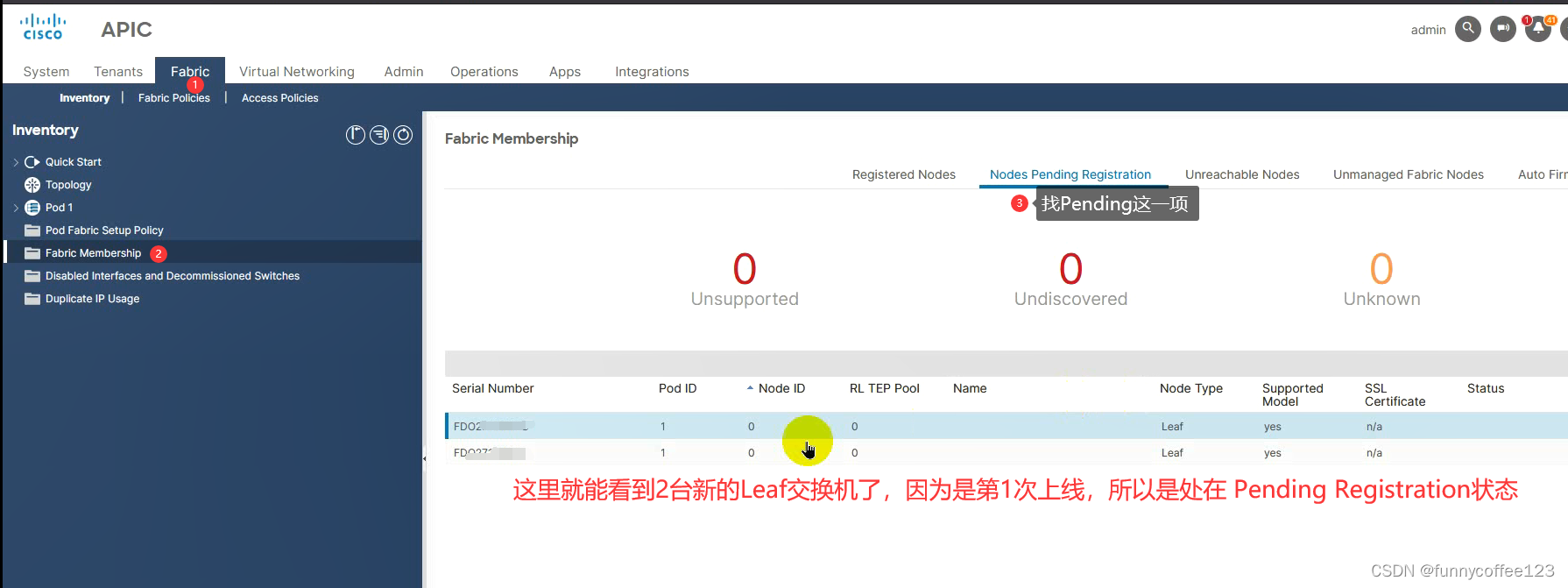This screenshot has width=1568, height=588.
Task: Expand the Pod 1 tree node
Action: point(16,208)
